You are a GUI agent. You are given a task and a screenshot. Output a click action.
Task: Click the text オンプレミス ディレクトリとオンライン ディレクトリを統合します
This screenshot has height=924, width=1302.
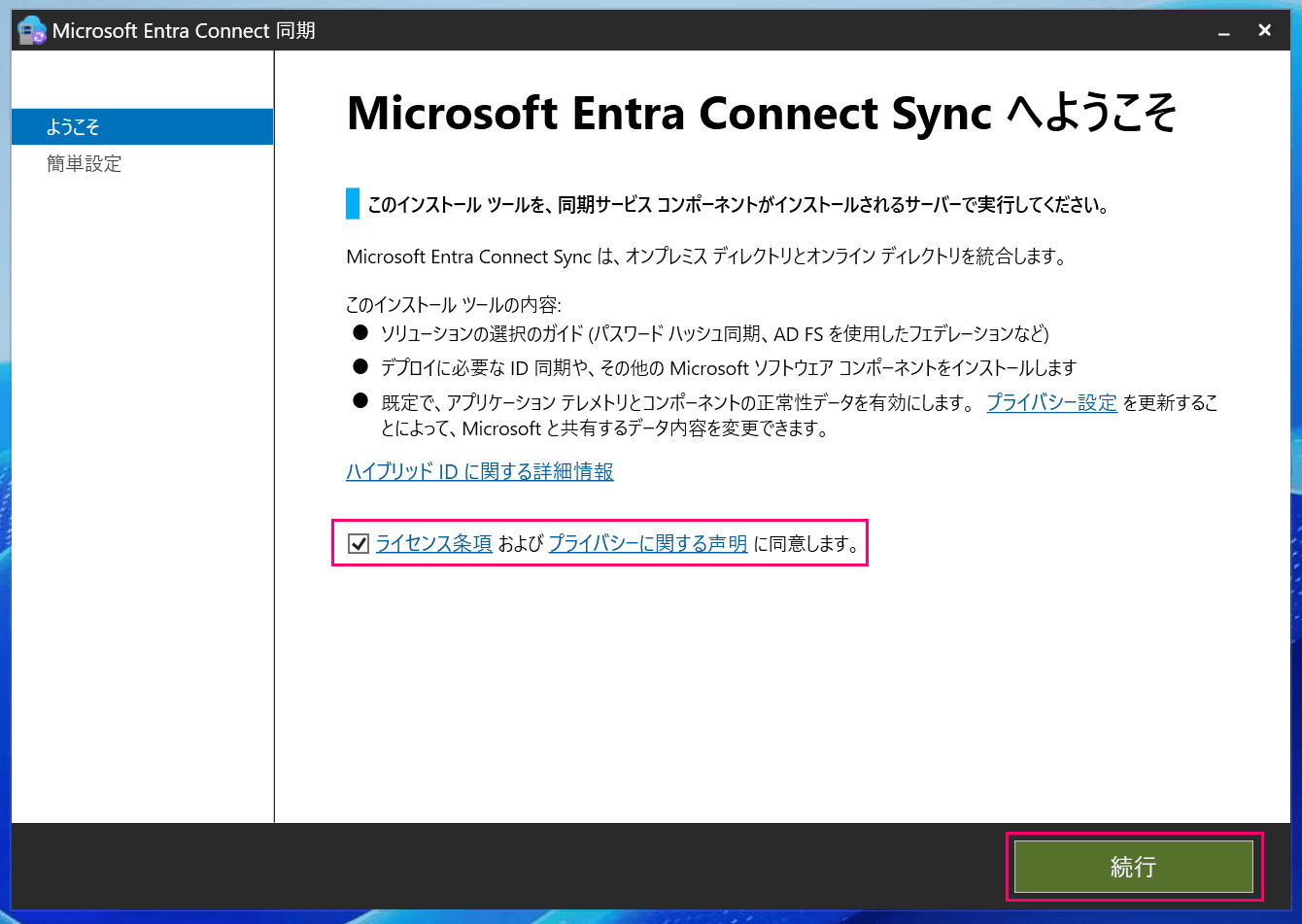[846, 257]
